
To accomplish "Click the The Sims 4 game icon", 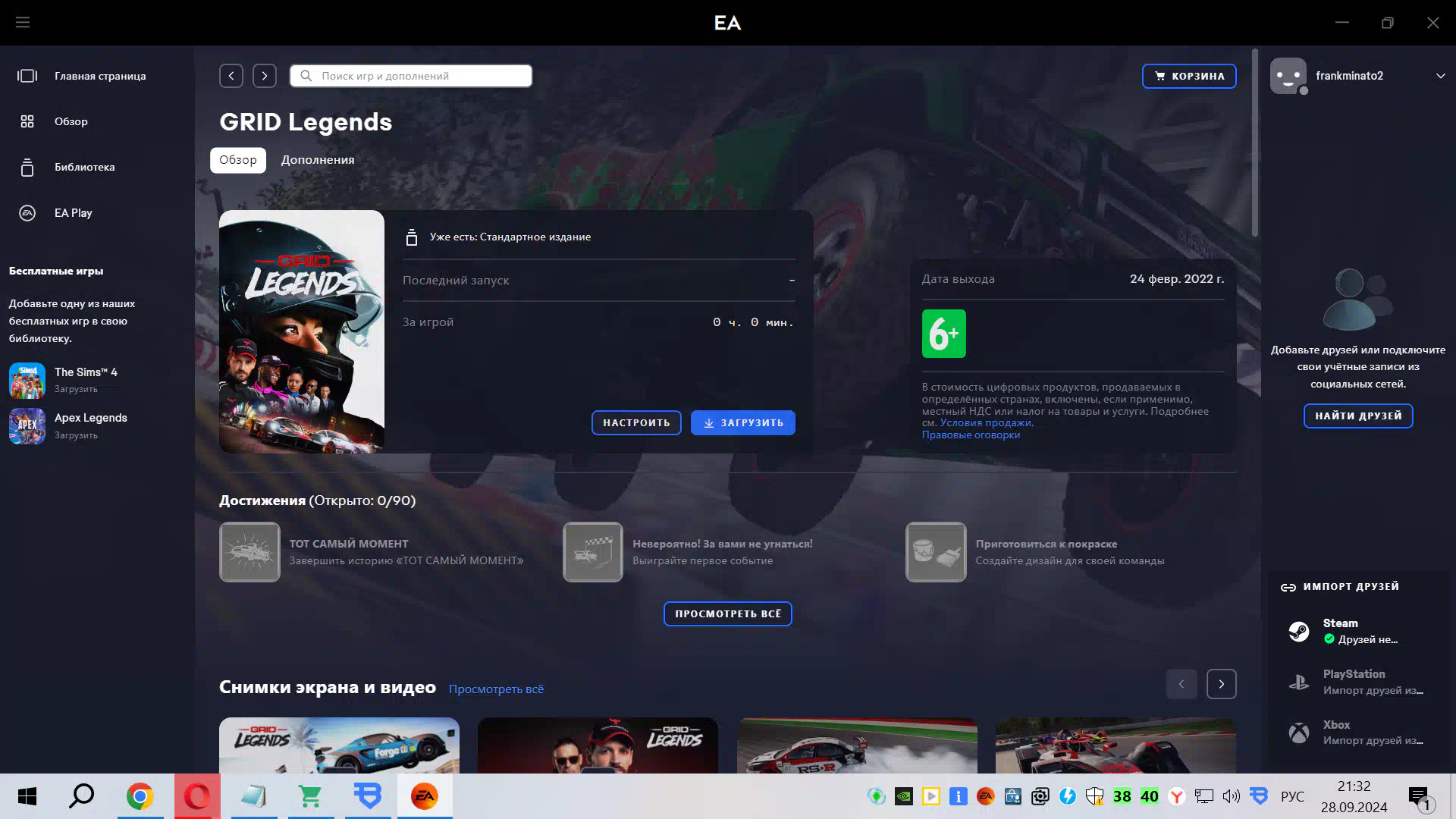I will click(27, 380).
